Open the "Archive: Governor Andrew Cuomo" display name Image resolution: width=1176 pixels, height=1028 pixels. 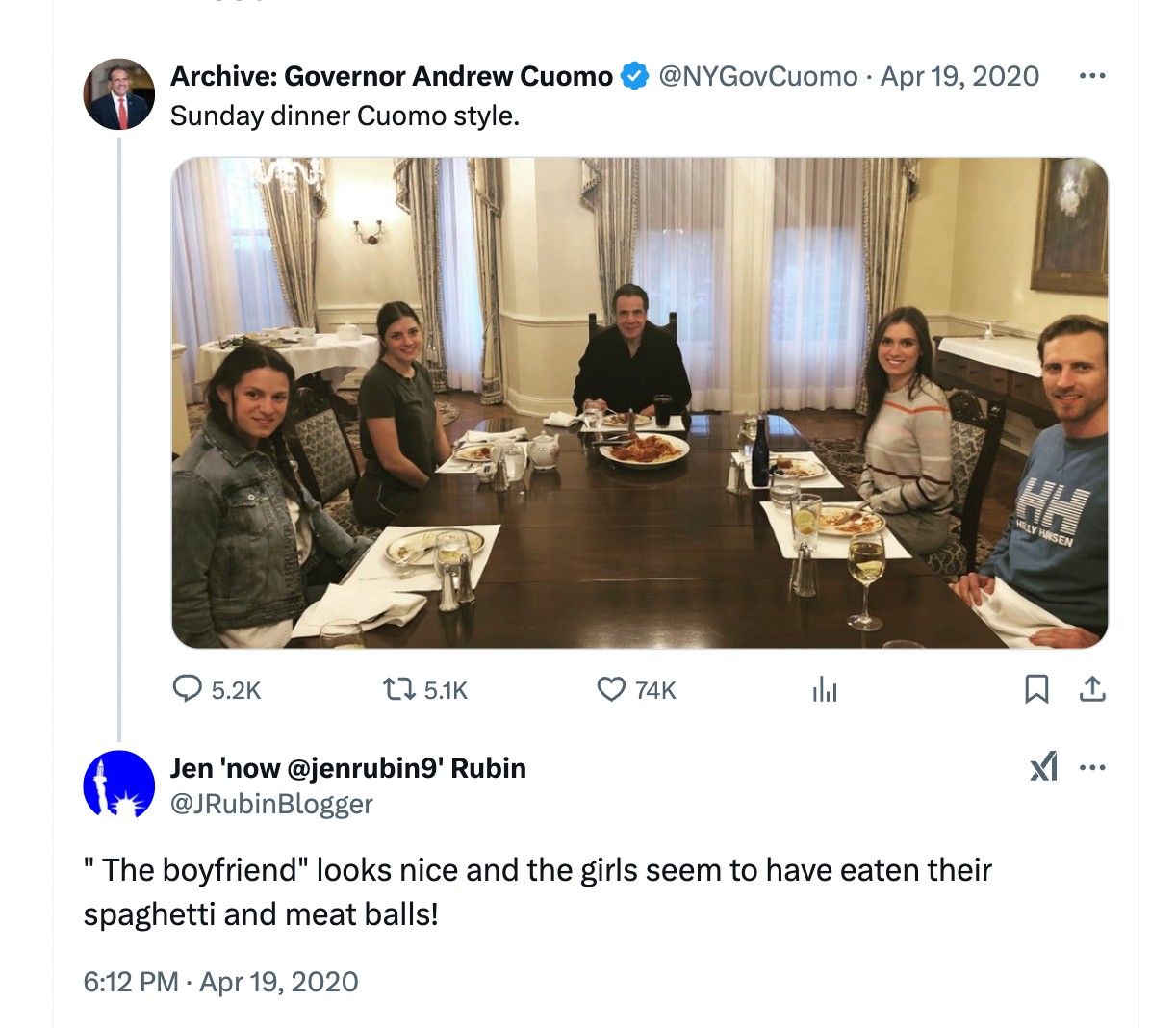coord(391,76)
